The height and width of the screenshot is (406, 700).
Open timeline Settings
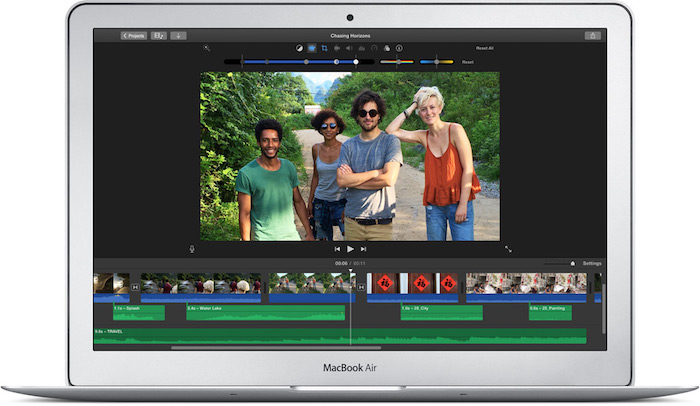pyautogui.click(x=592, y=264)
